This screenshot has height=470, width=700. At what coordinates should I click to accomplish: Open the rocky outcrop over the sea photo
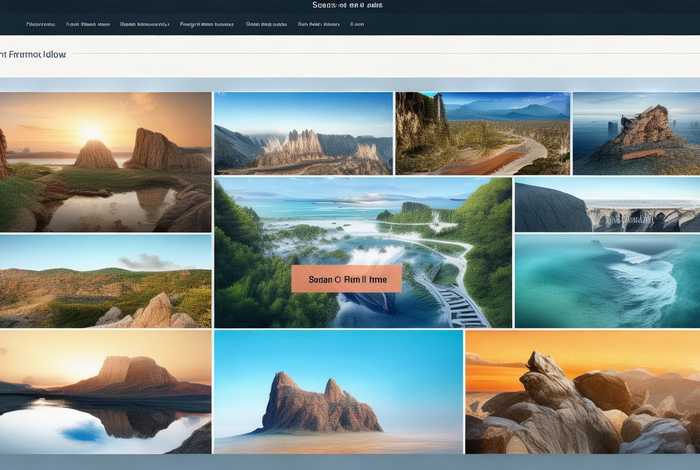click(x=635, y=134)
